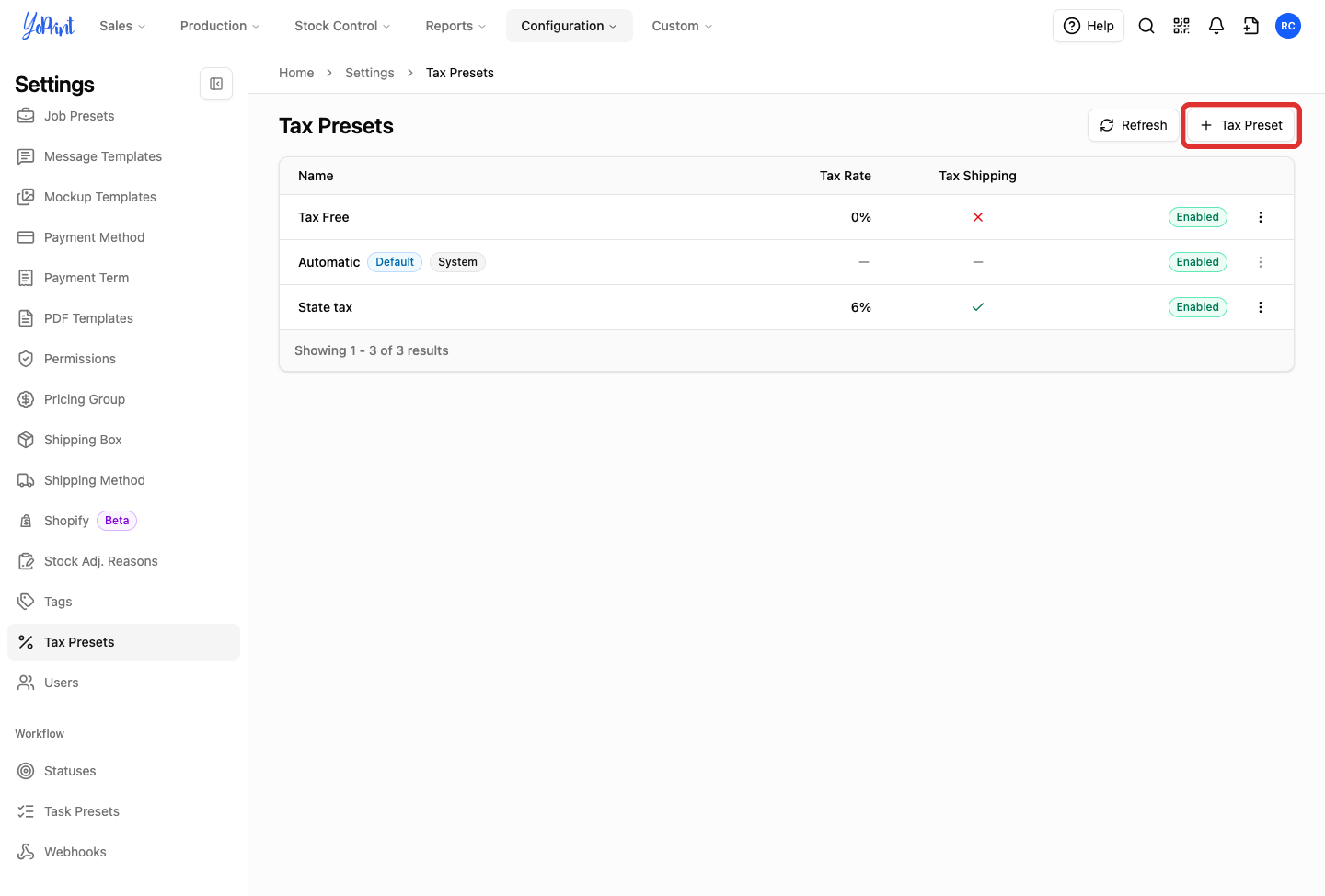Open row options for Automatic preset
Image resolution: width=1325 pixels, height=896 pixels.
pos(1261,262)
